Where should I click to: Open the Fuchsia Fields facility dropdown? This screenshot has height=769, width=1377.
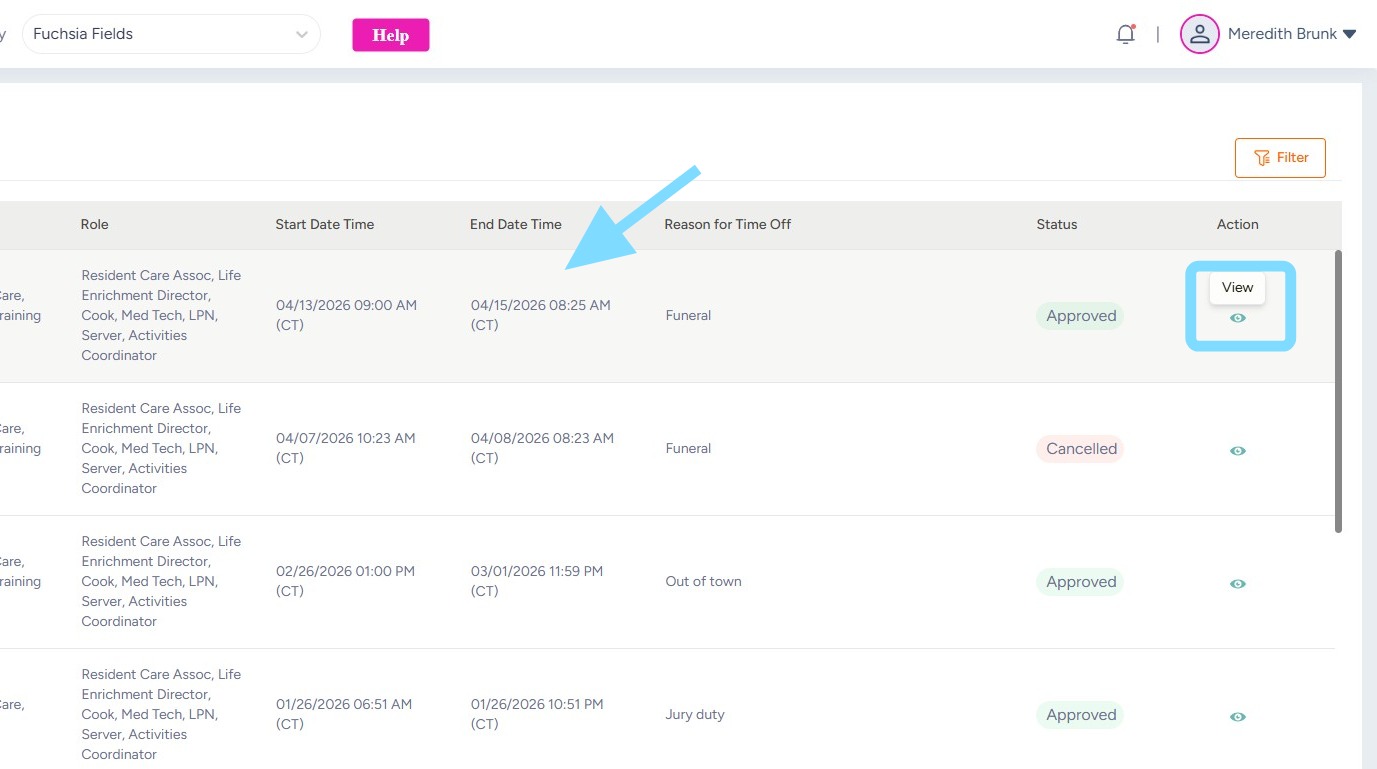tap(170, 34)
